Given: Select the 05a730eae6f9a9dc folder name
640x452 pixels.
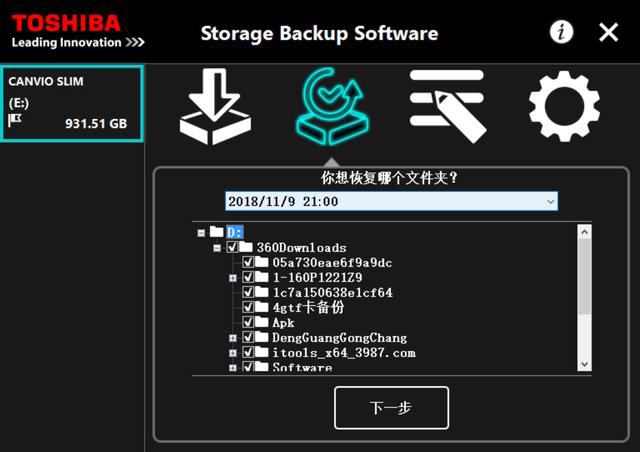Looking at the screenshot, I should (332, 263).
